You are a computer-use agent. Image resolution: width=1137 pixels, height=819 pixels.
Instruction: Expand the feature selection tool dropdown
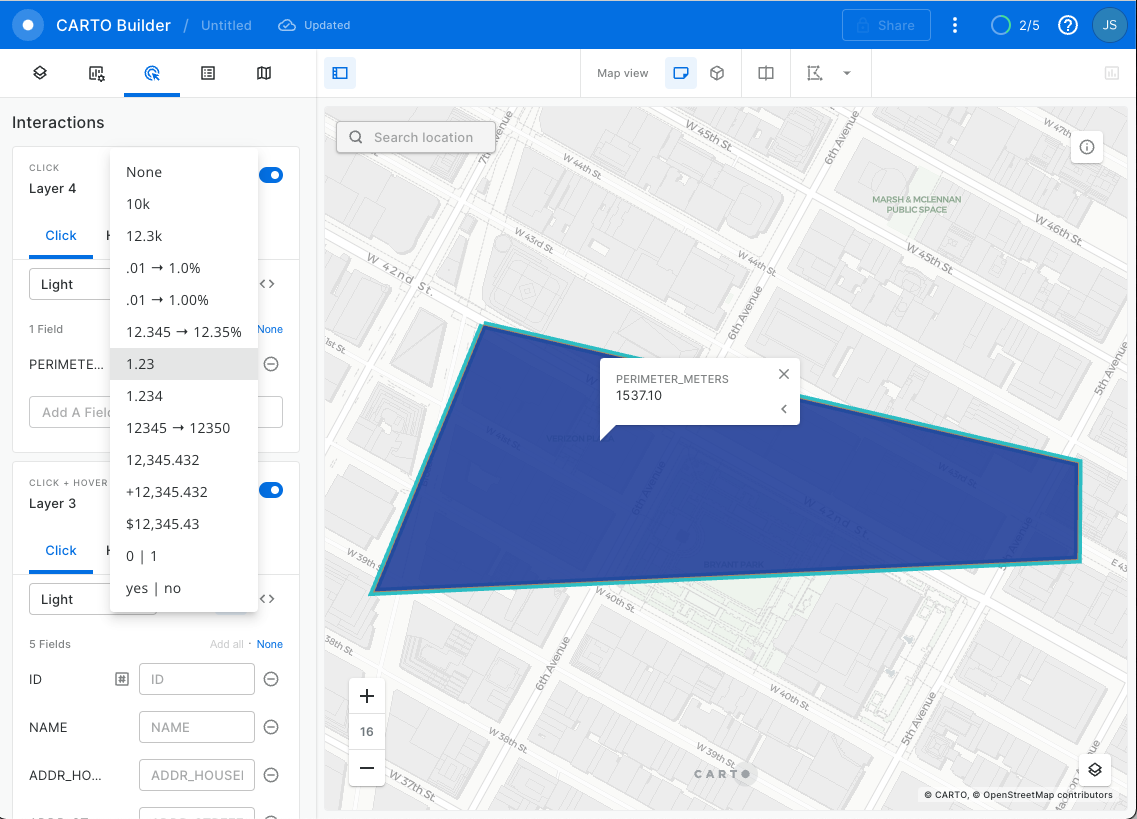[x=847, y=73]
